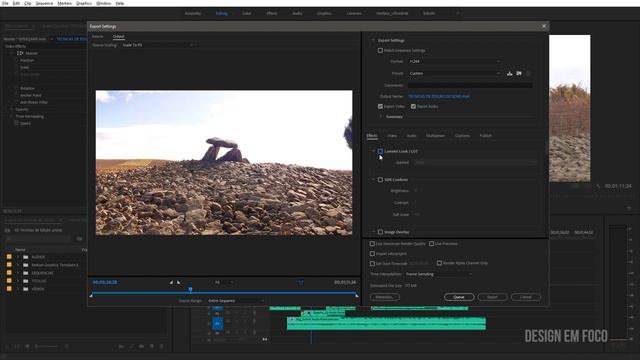Open the Multiplexer tab
This screenshot has width=640, height=360.
[436, 136]
